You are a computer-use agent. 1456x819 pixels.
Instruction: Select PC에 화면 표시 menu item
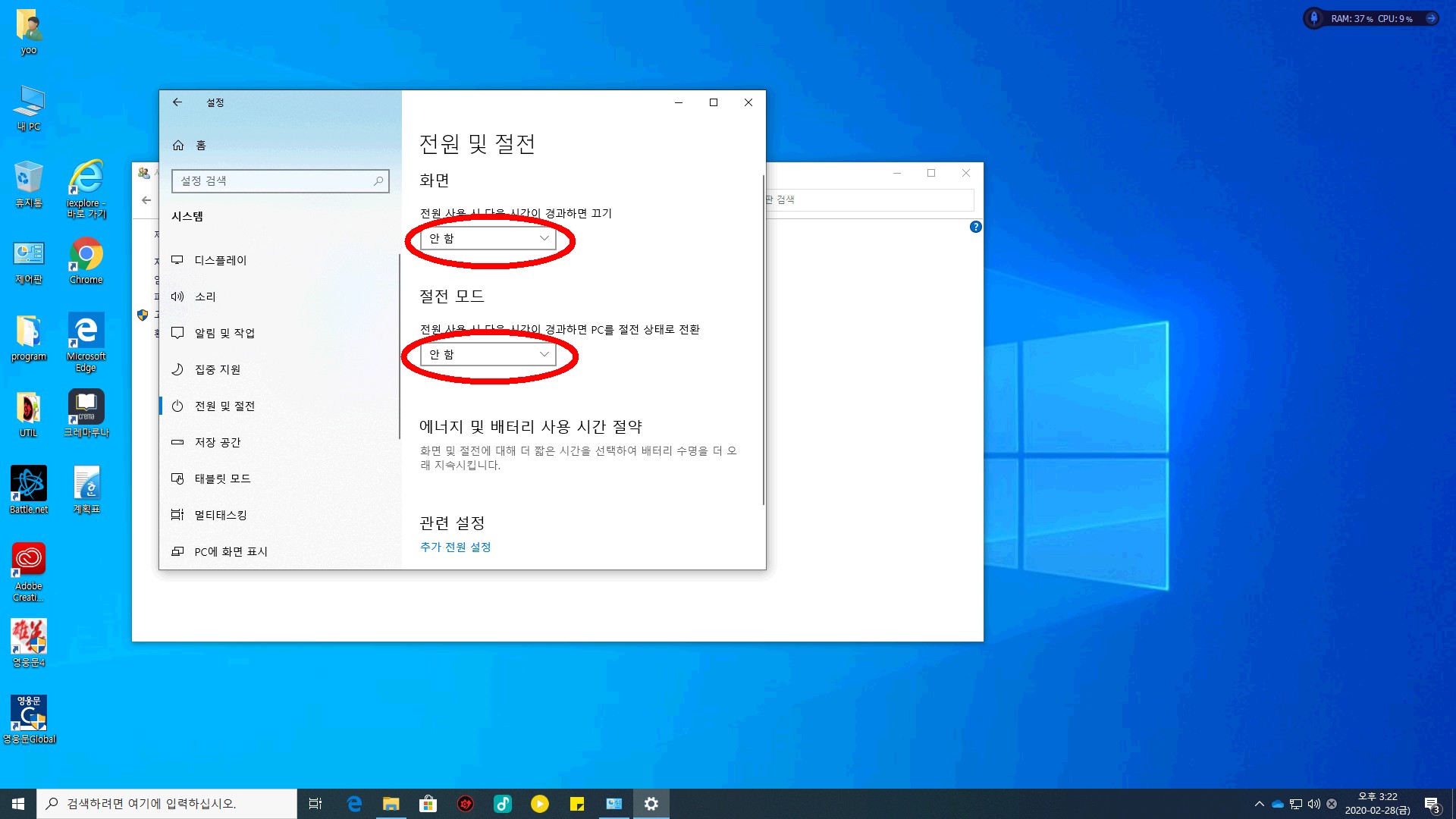pos(231,551)
